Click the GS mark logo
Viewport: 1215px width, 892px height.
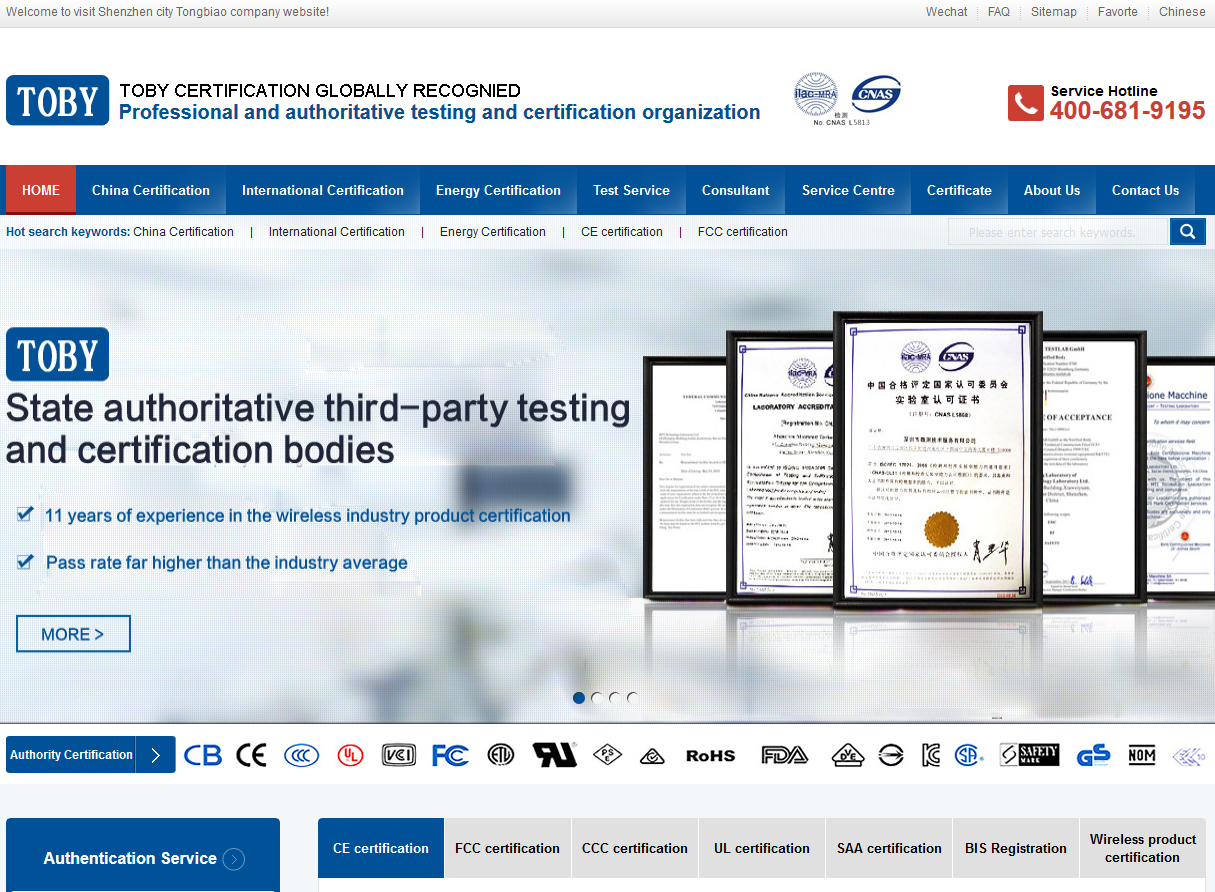tap(1093, 755)
